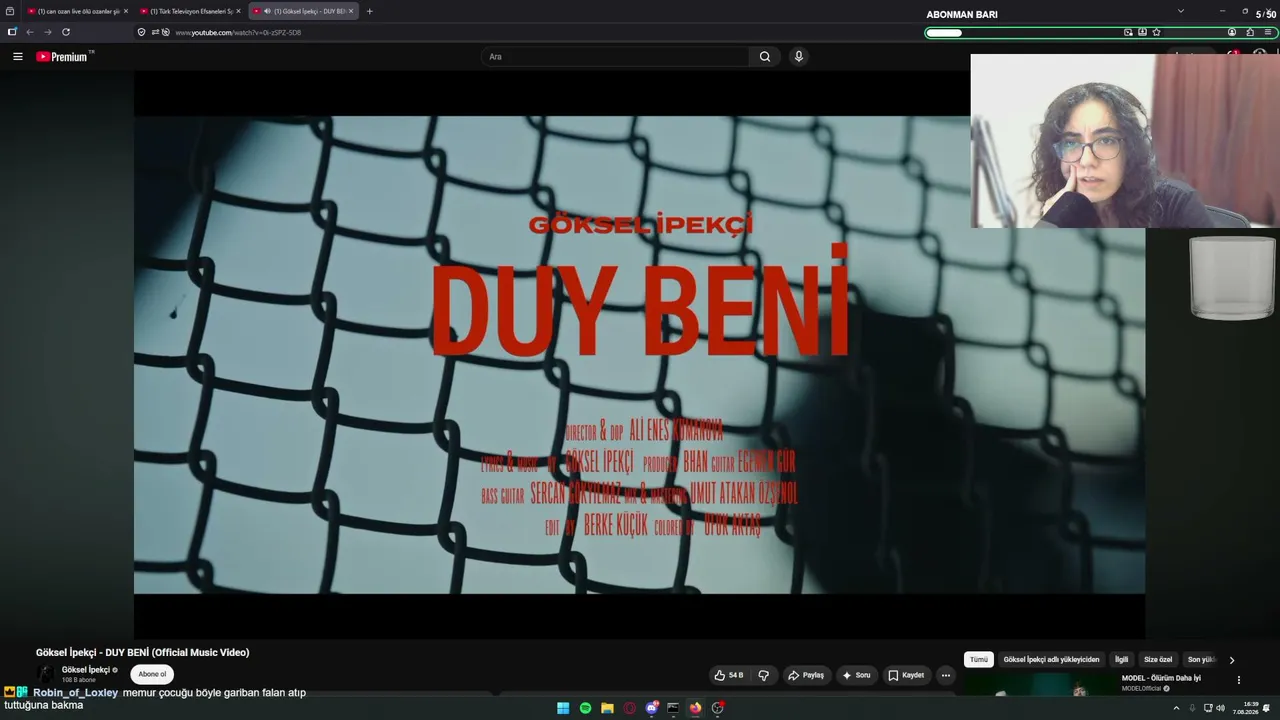This screenshot has width=1280, height=720.
Task: Open more actions for the video
Action: coord(946,675)
